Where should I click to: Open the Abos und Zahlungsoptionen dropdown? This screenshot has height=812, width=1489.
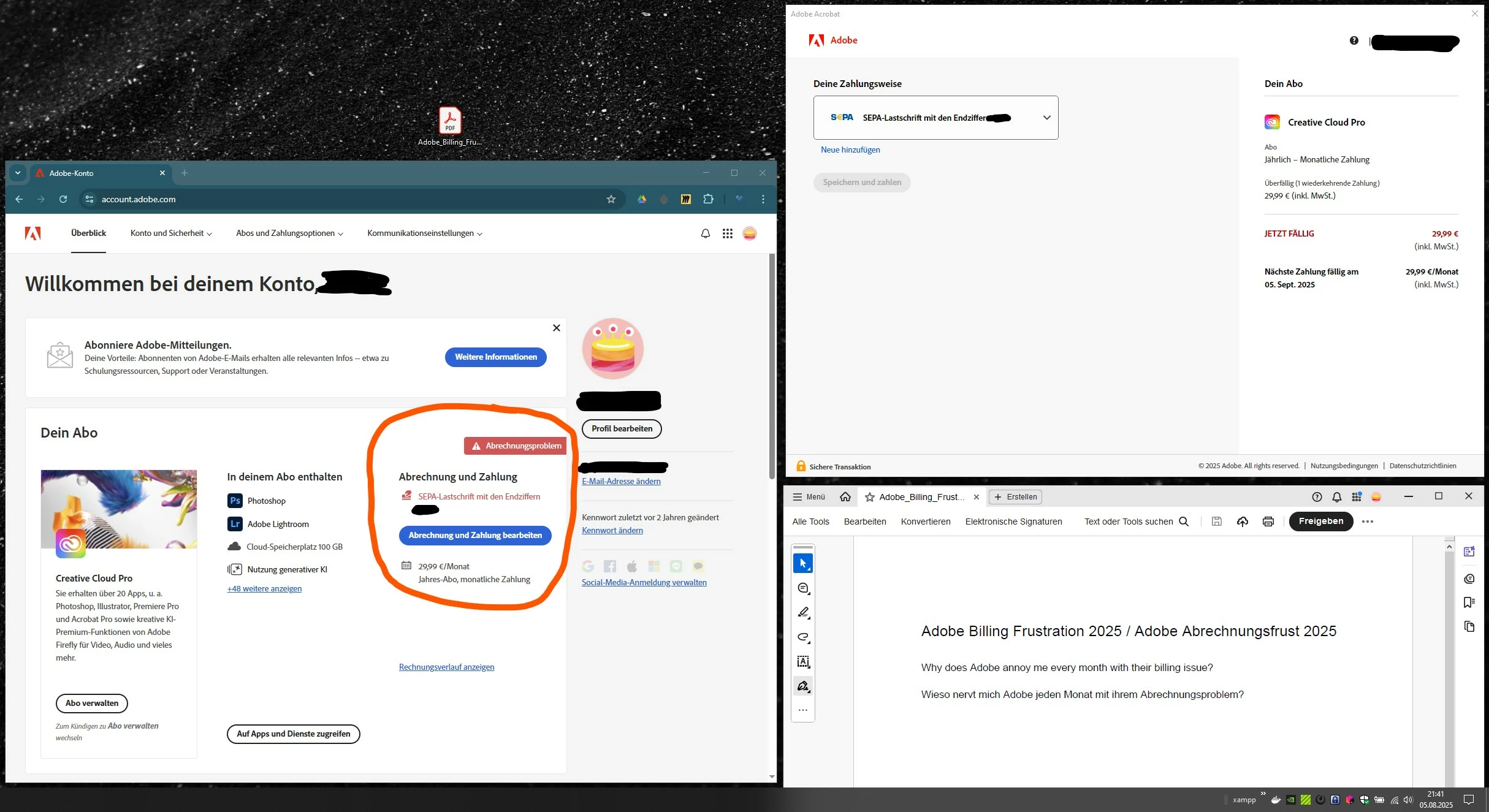(289, 233)
